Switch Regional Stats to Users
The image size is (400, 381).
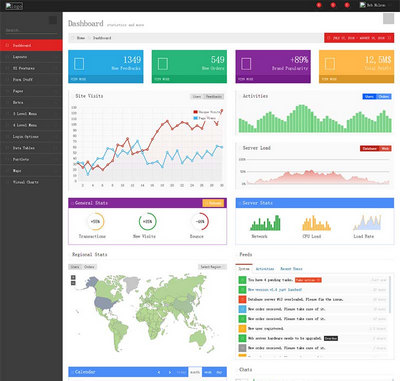(75, 267)
